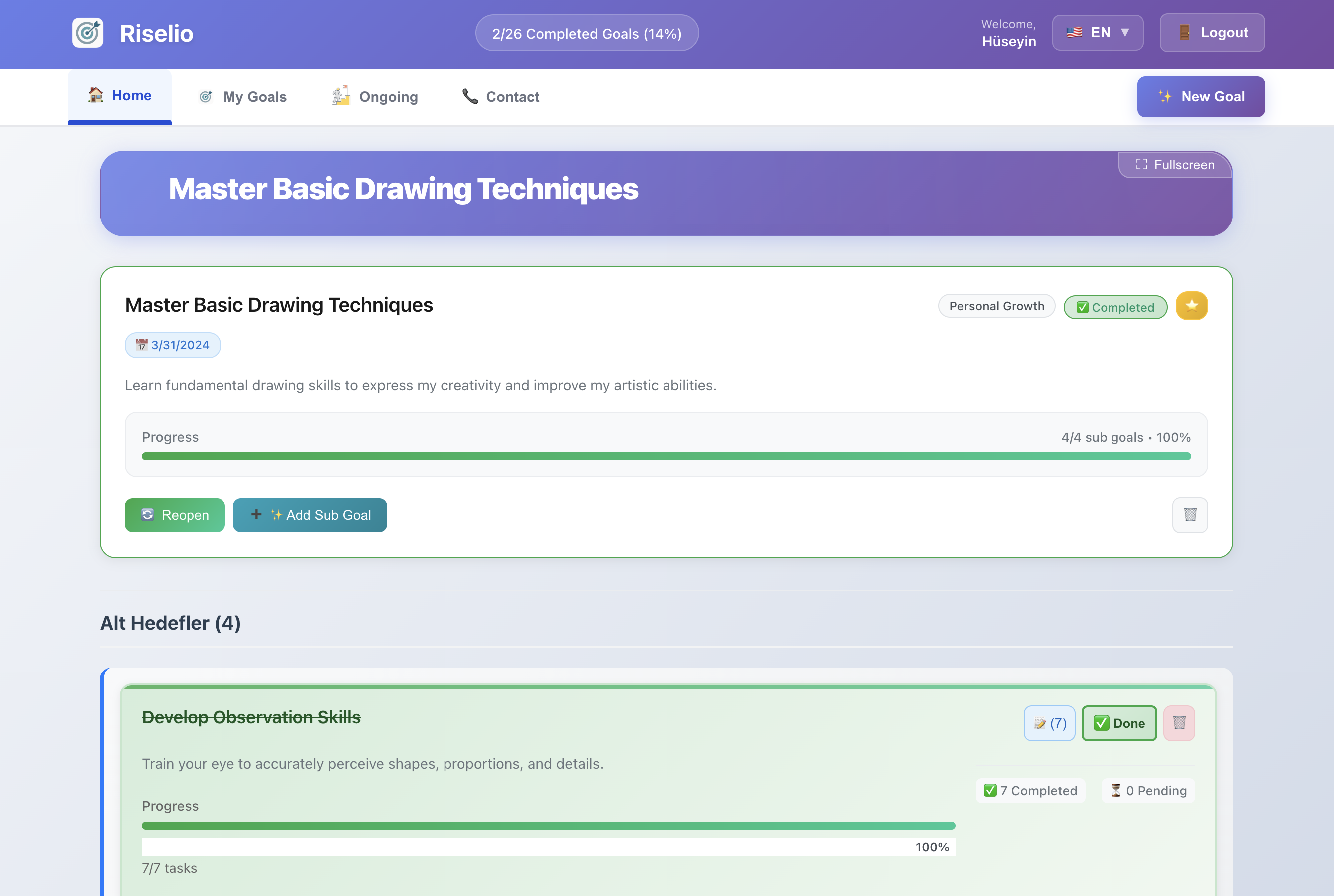The width and height of the screenshot is (1334, 896).
Task: Open the Ongoing tab
Action: [375, 97]
